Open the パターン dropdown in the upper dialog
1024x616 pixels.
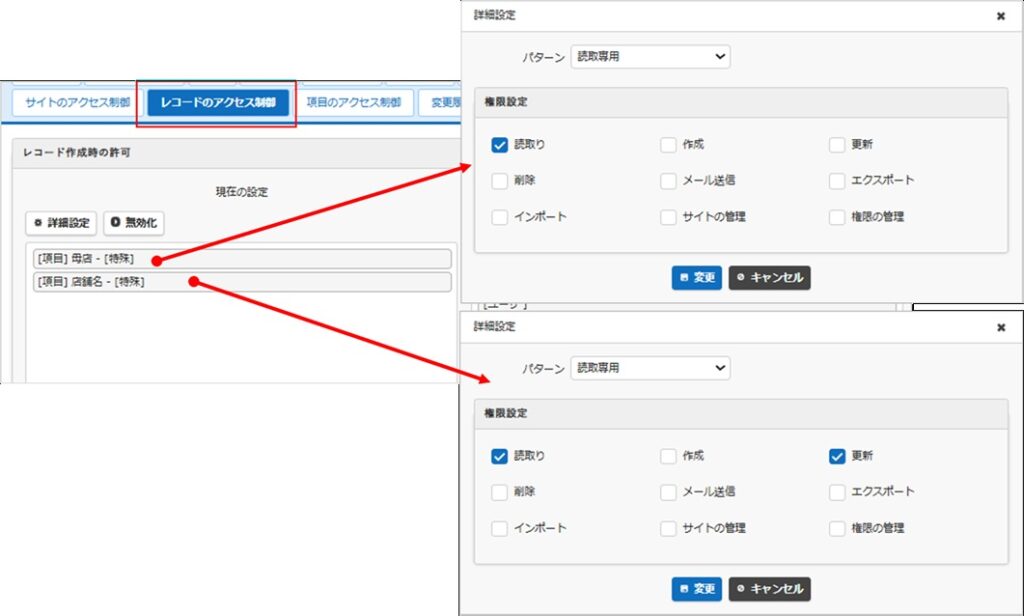[x=650, y=57]
